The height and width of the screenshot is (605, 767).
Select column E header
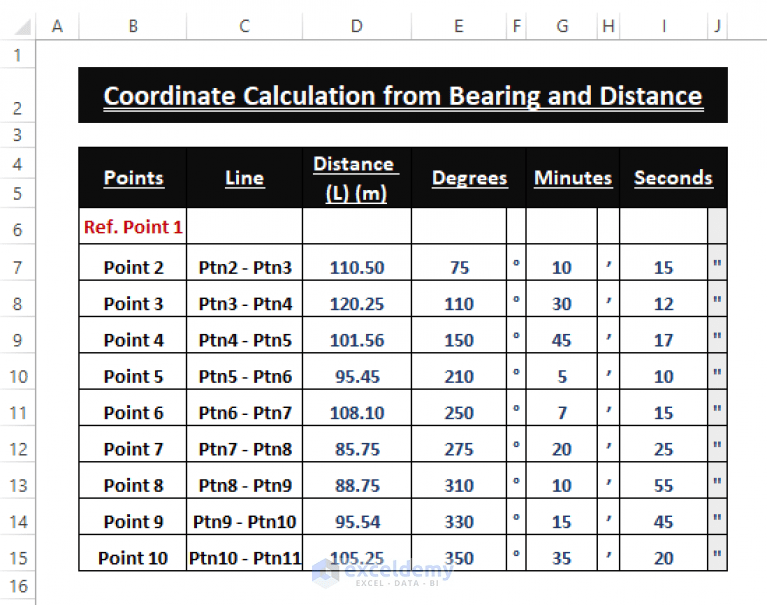458,26
